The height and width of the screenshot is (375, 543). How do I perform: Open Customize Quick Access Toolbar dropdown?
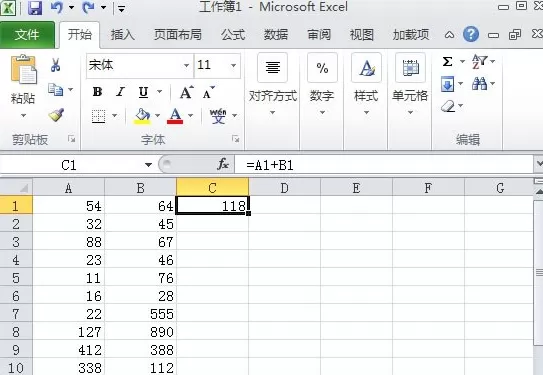coord(121,8)
